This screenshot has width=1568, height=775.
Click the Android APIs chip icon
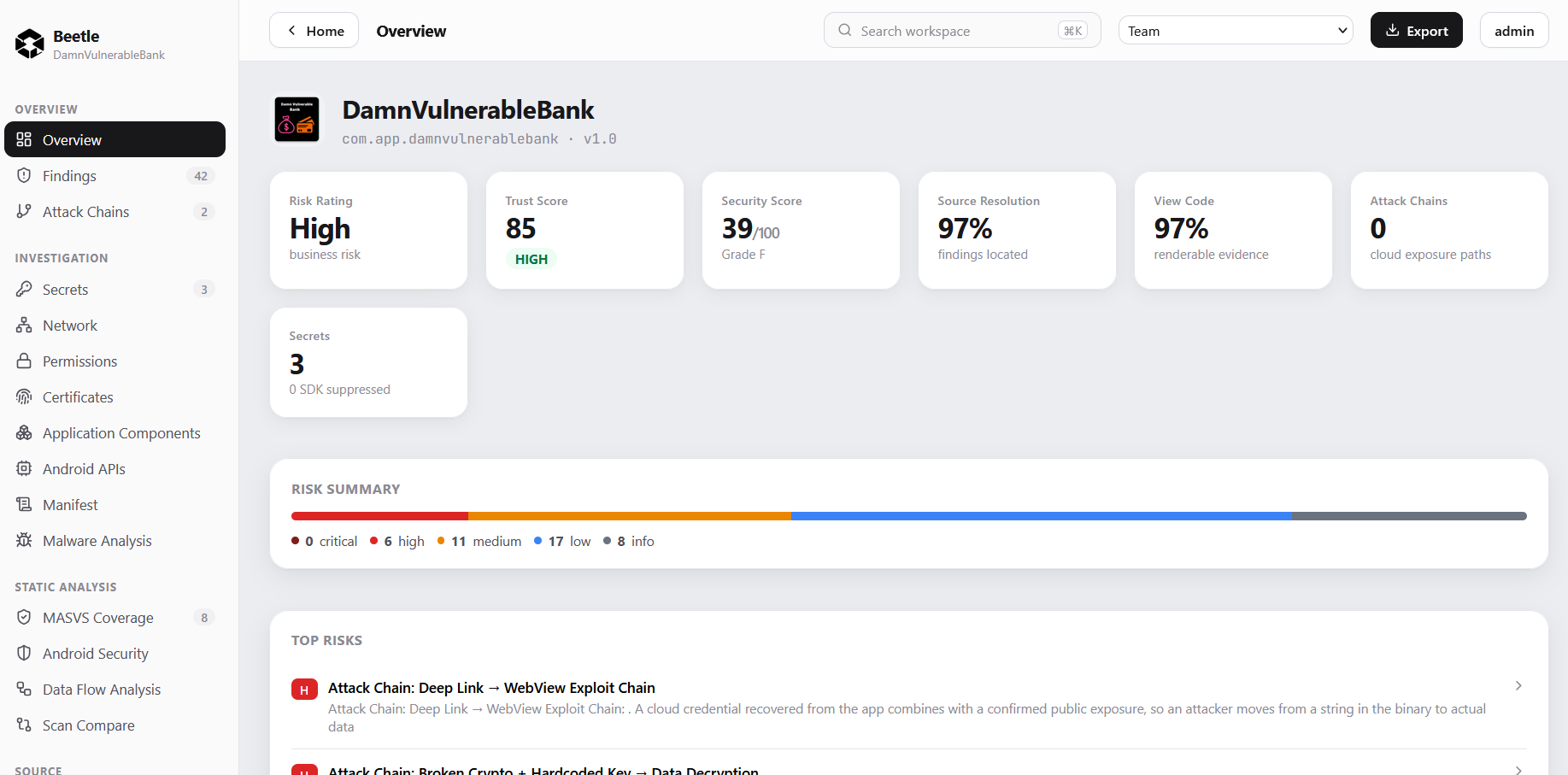tap(24, 468)
